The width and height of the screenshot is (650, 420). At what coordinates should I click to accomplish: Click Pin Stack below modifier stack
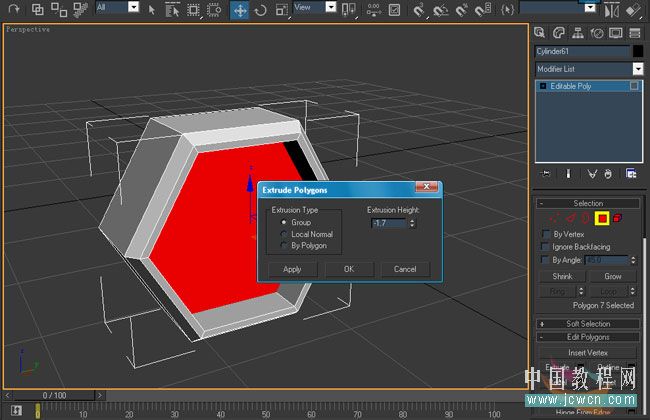[x=546, y=174]
